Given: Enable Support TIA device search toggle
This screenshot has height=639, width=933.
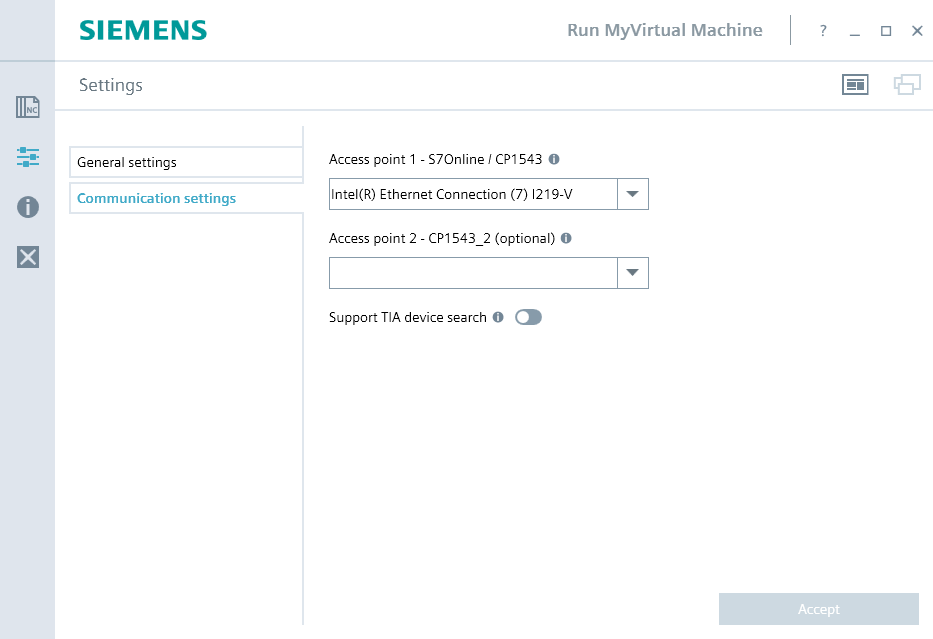Looking at the screenshot, I should [x=528, y=317].
